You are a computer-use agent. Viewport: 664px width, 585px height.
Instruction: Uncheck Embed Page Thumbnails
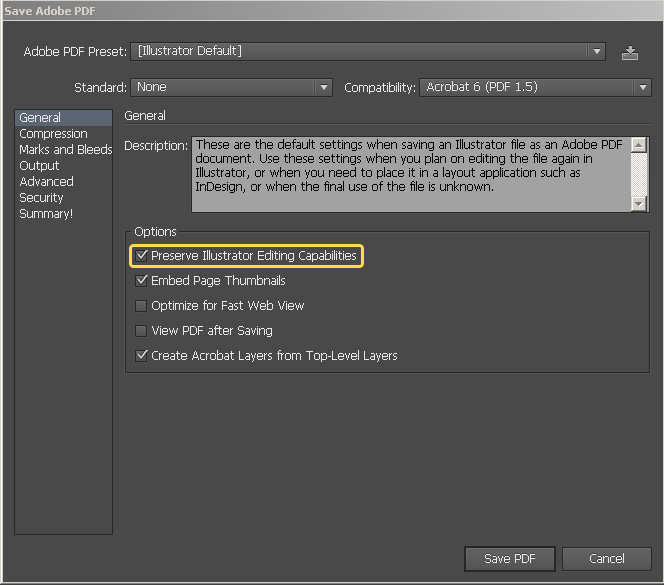tap(141, 280)
